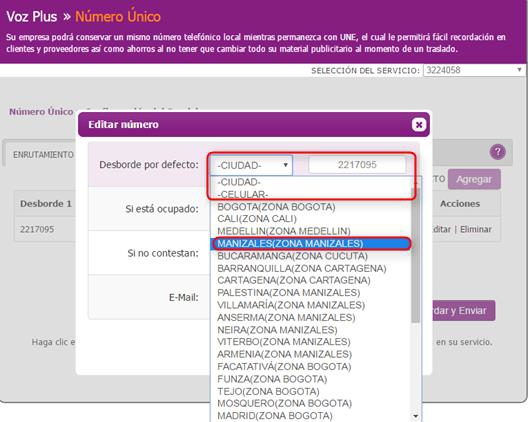Image resolution: width=528 pixels, height=422 pixels.
Task: Choose MEDELLIN(ZONA MEDELLIN) from list
Action: [x=311, y=231]
